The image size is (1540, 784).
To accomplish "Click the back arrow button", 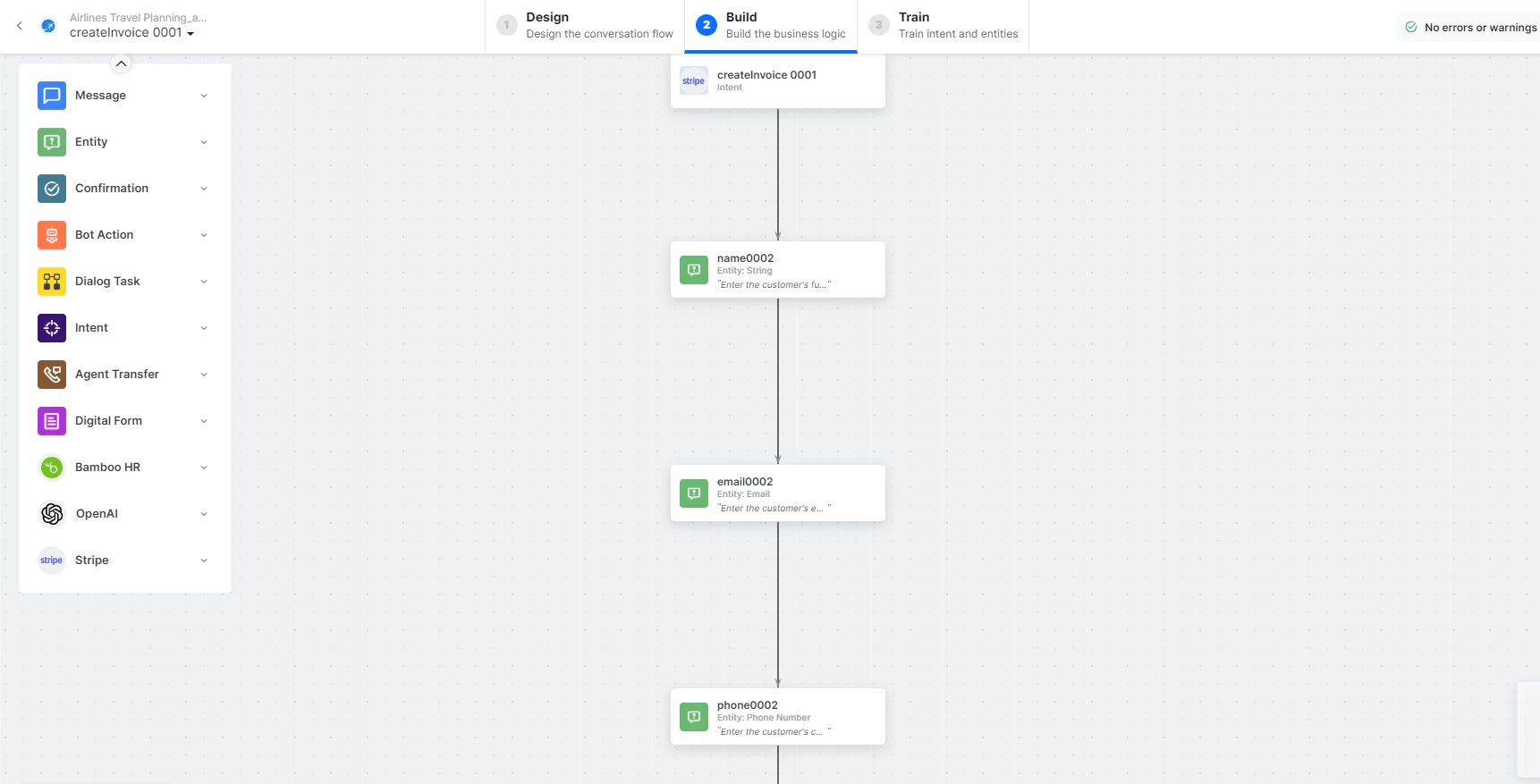I will click(19, 26).
